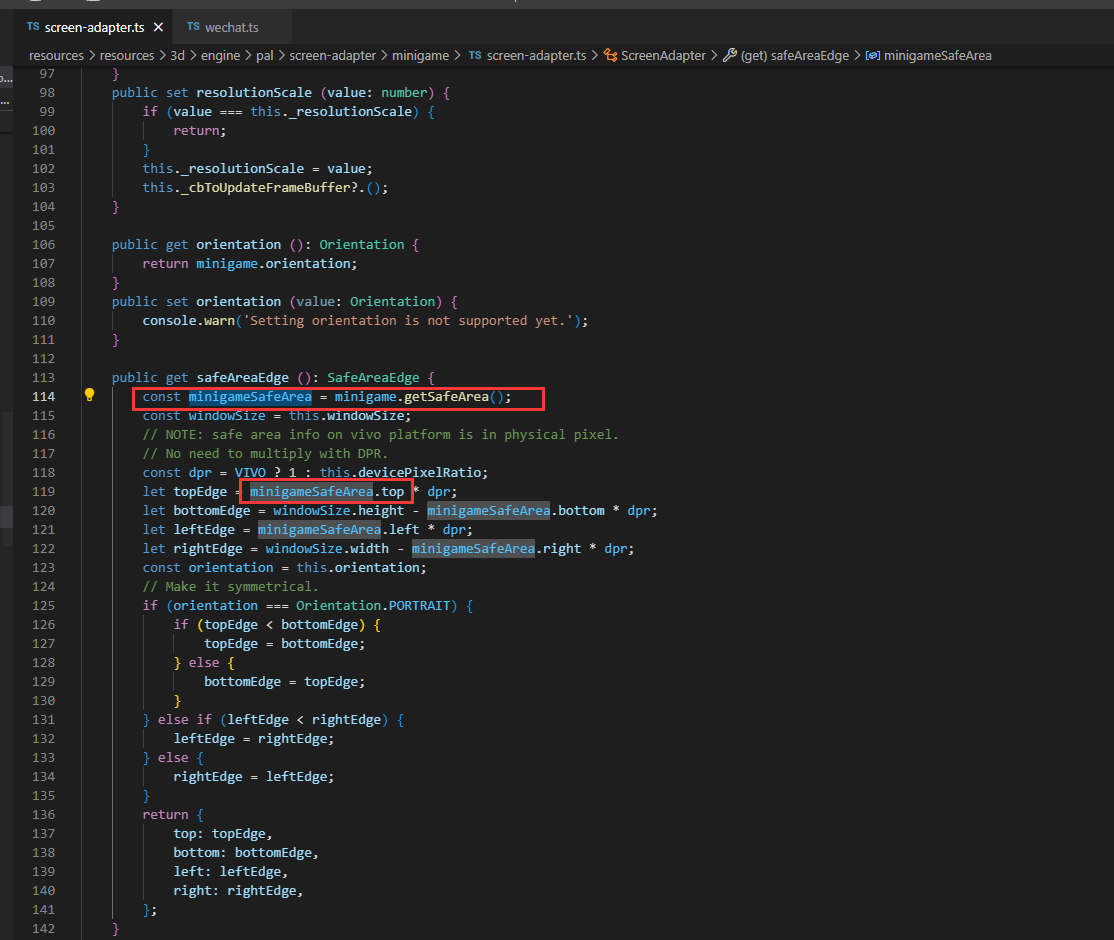Screen dimensions: 1114x940
Task: Click getSafeArea method call on line 114
Action: point(446,397)
